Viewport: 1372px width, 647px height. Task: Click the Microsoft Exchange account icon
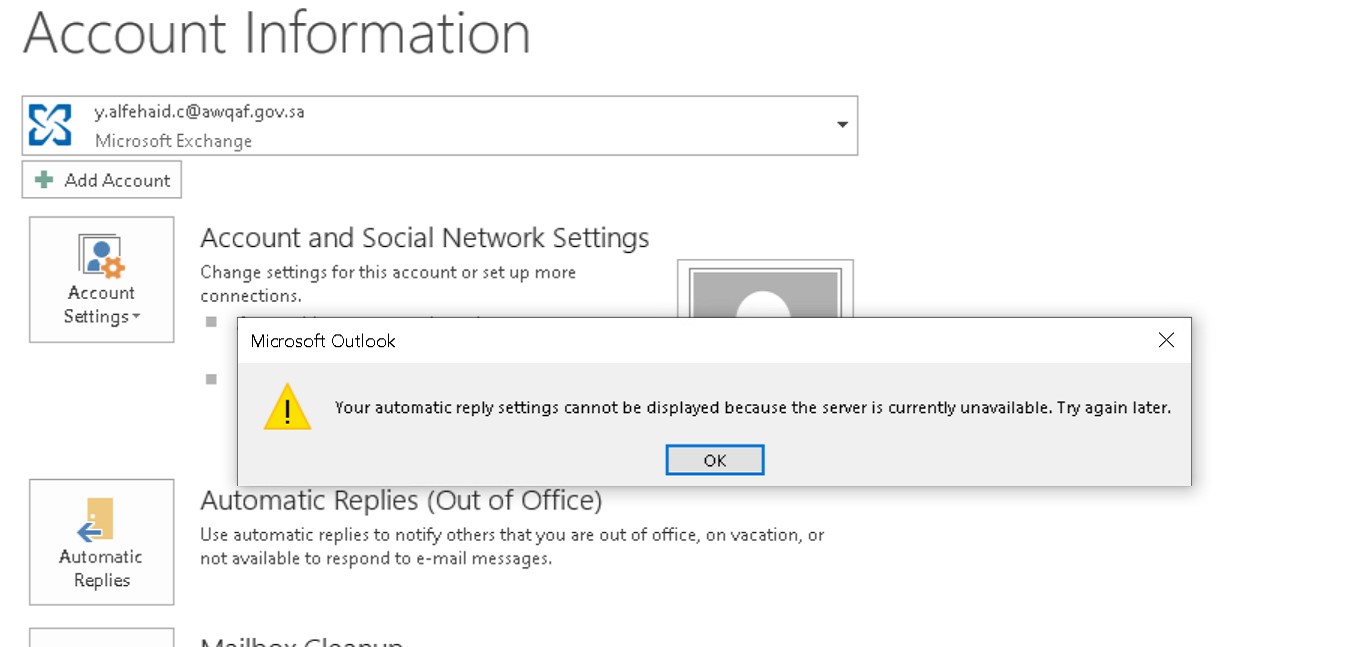(x=50, y=125)
